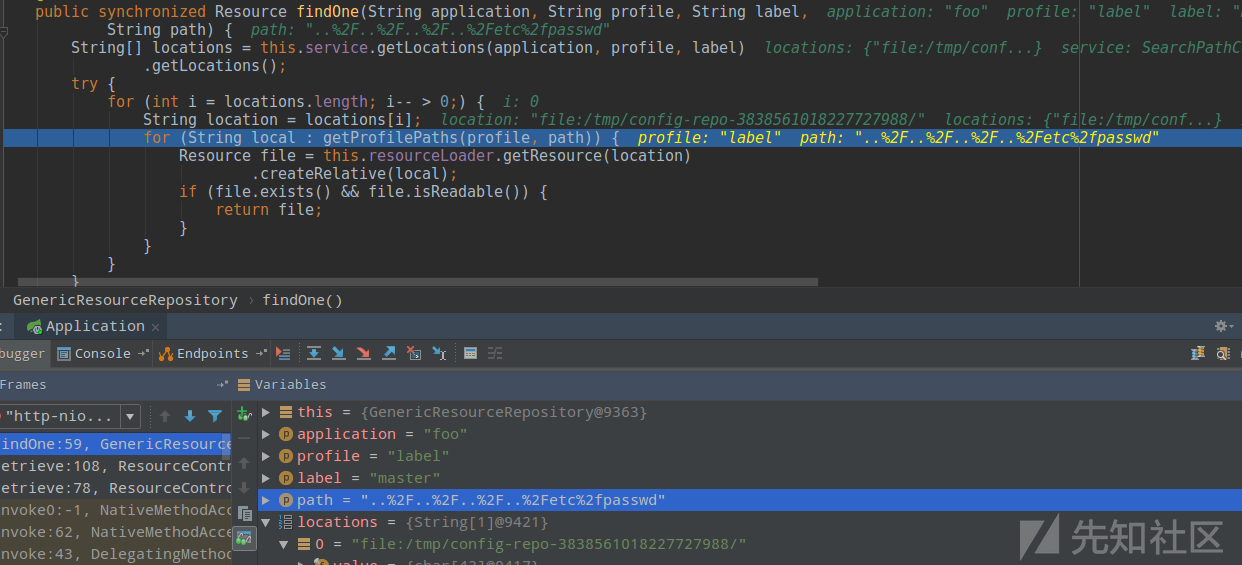Open the debug panel gear settings menu

point(1221,326)
